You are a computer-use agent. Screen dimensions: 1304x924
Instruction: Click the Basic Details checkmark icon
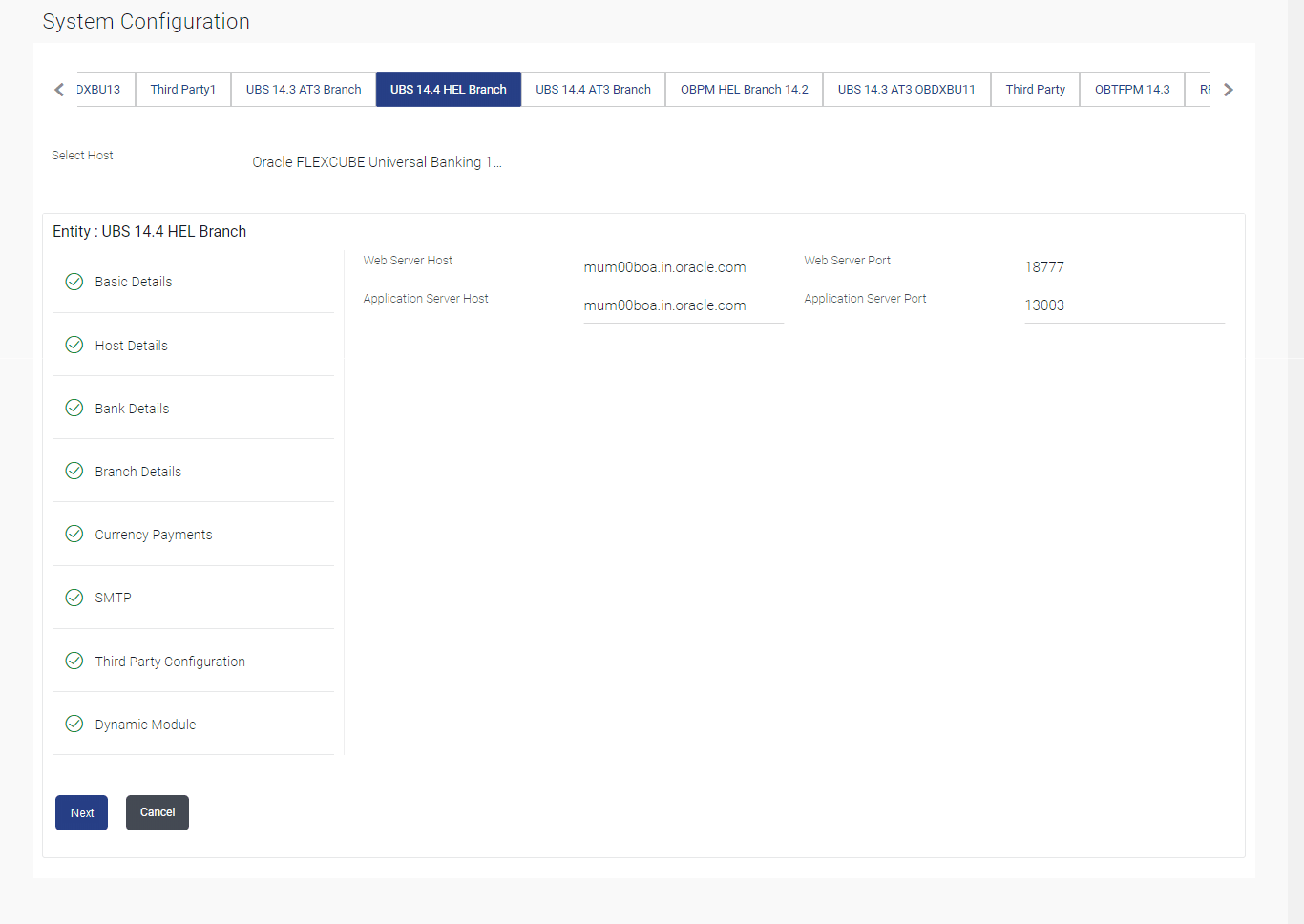pyautogui.click(x=74, y=282)
